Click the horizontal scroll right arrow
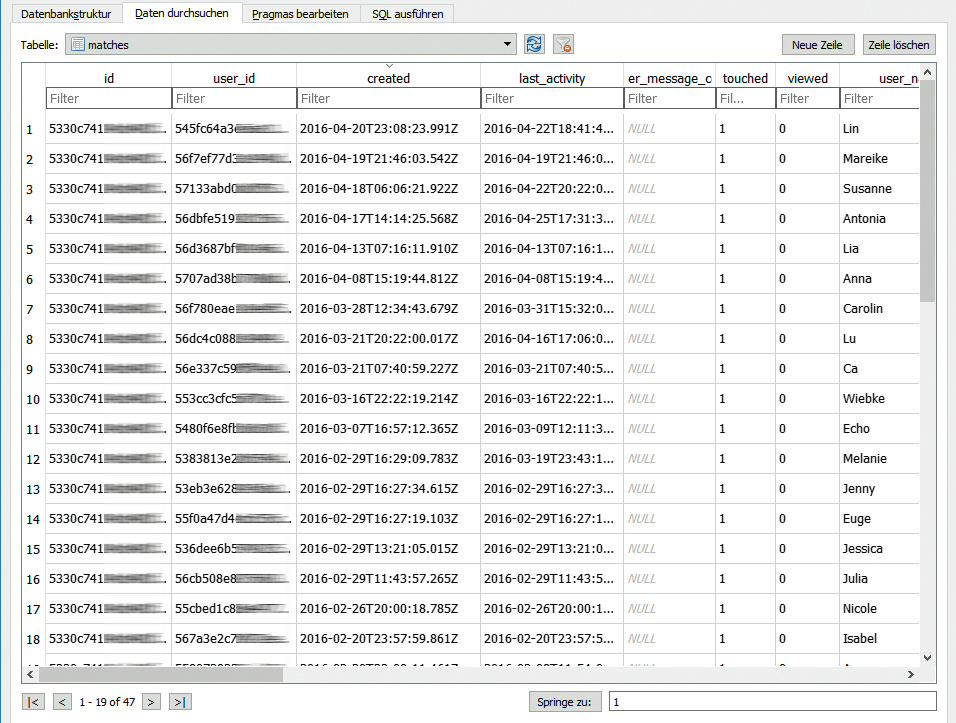956x723 pixels. [x=911, y=674]
